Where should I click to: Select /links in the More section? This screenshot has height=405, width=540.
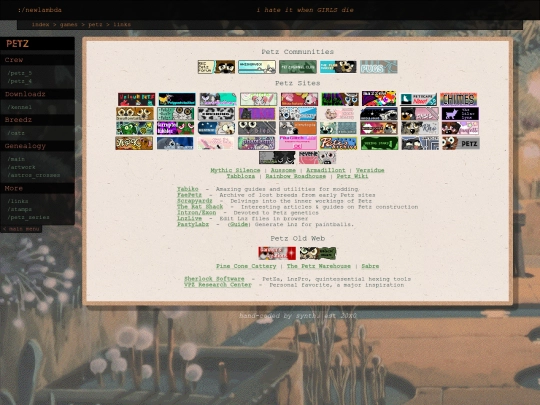click(18, 201)
